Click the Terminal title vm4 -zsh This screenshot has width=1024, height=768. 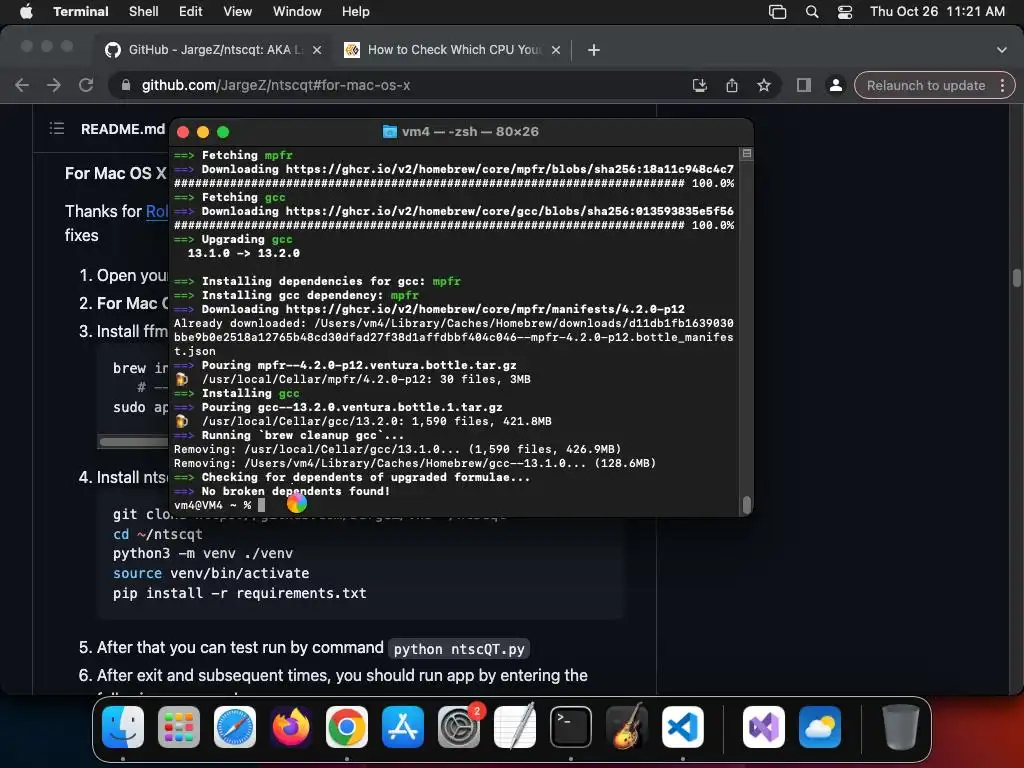[461, 131]
